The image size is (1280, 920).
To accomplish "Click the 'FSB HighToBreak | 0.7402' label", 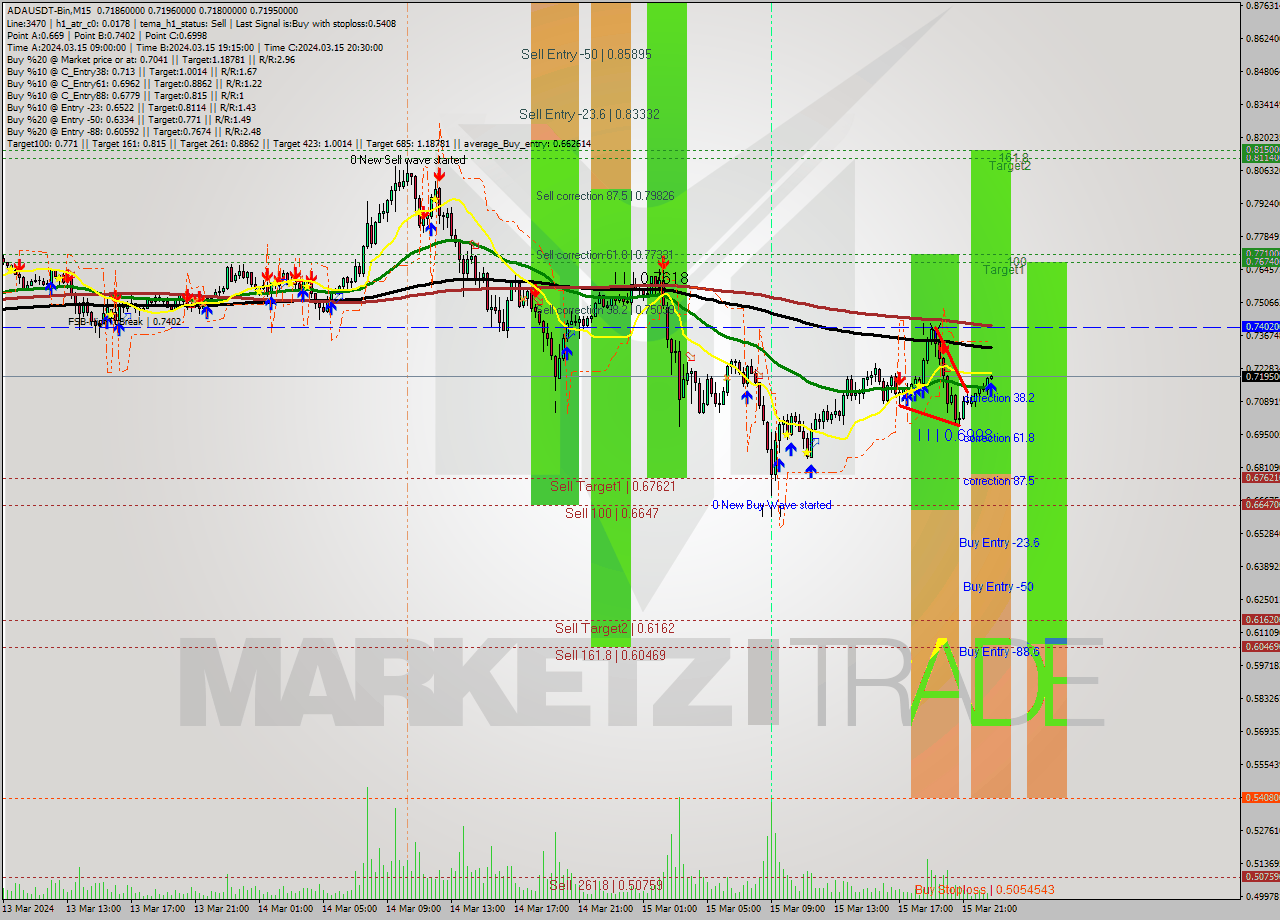I will pos(125,322).
